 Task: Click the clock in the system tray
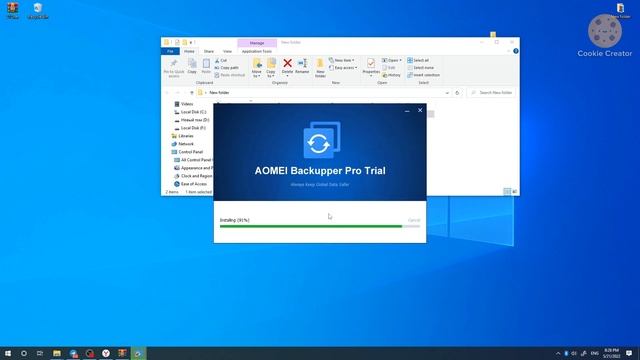611,353
